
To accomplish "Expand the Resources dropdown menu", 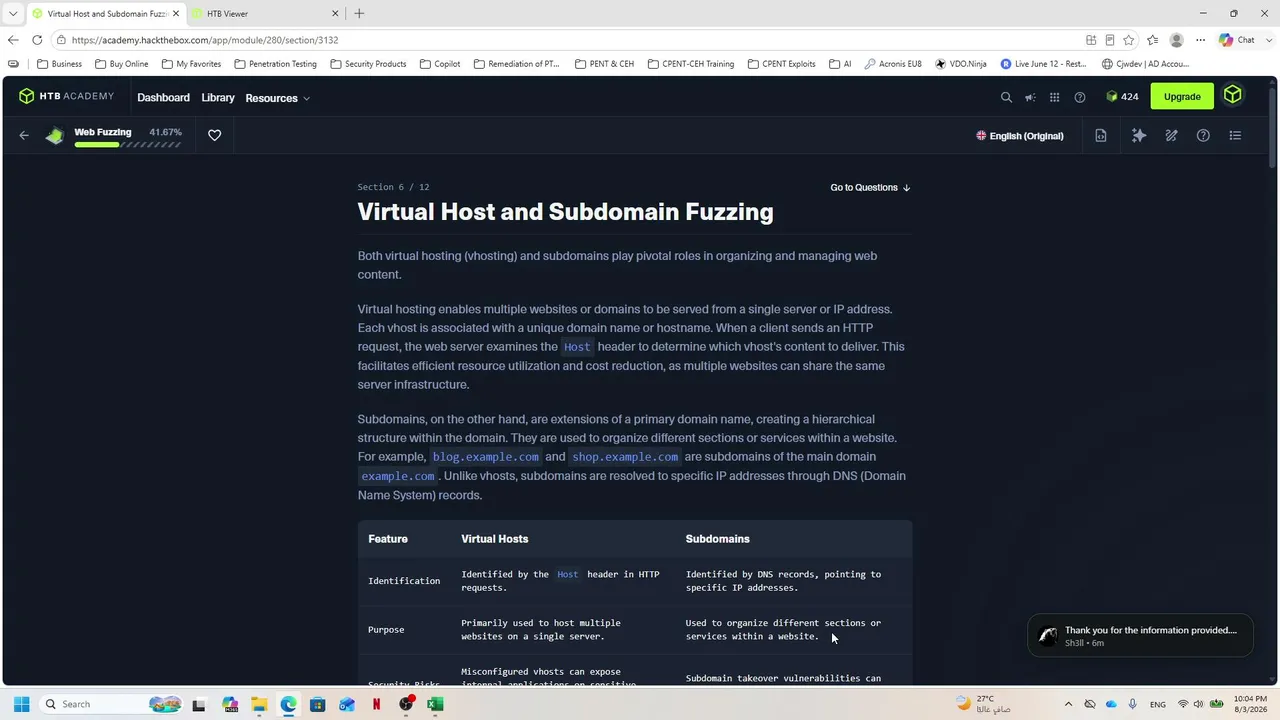I will pos(278,98).
